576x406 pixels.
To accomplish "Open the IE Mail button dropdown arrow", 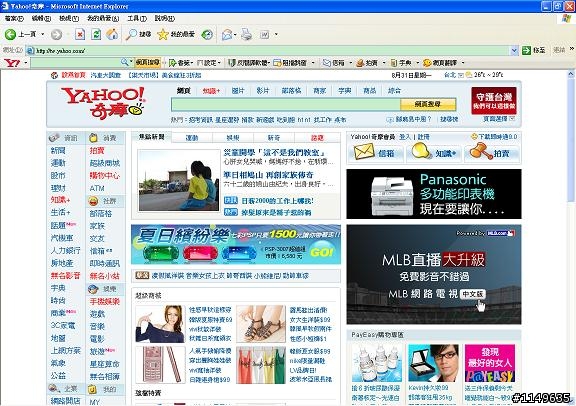I will tap(235, 35).
